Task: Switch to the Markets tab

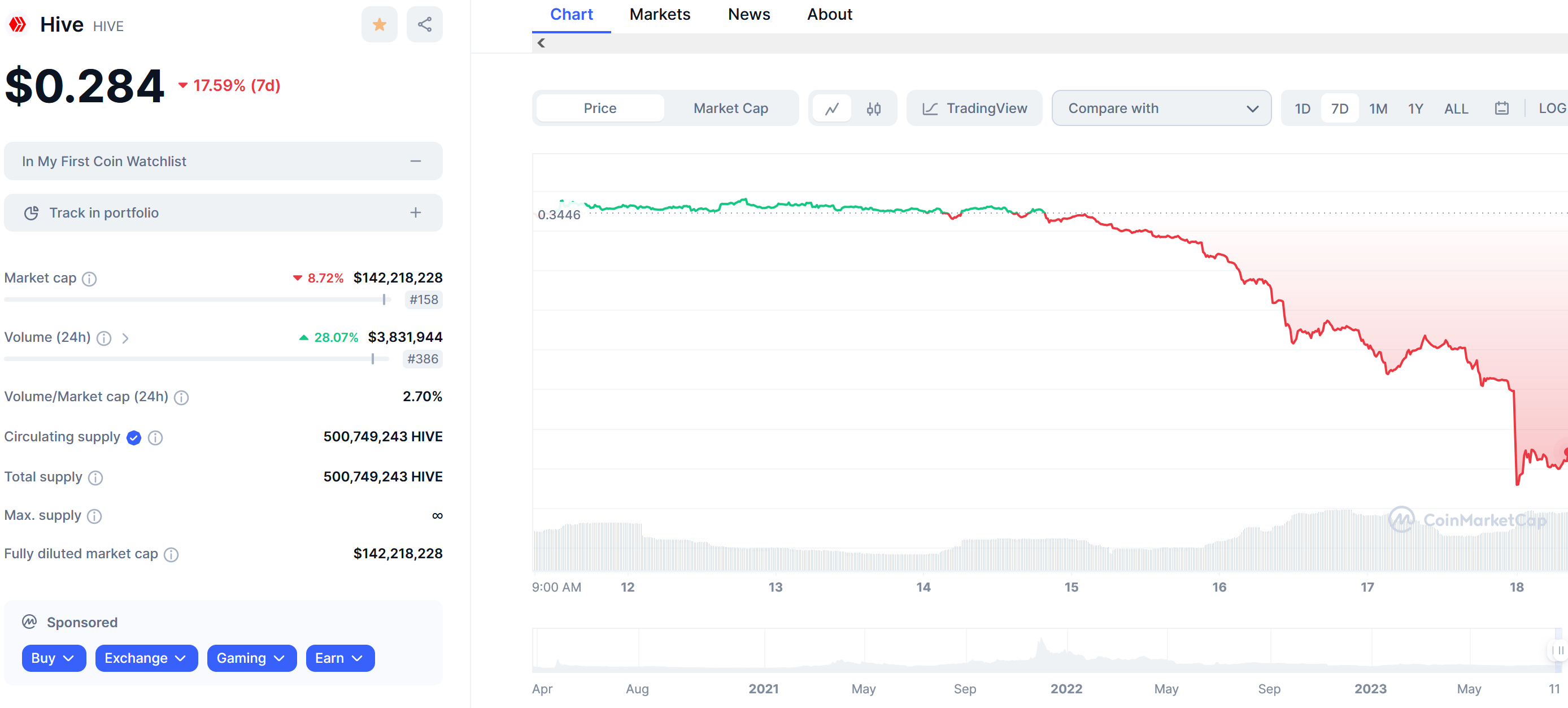Action: 660,15
